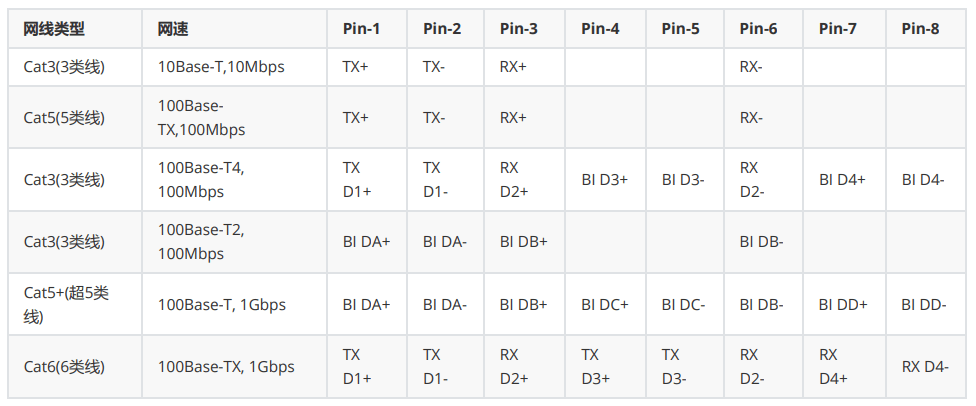Click the 网速 column header
Viewport: 976px width, 406px height.
[x=235, y=29]
